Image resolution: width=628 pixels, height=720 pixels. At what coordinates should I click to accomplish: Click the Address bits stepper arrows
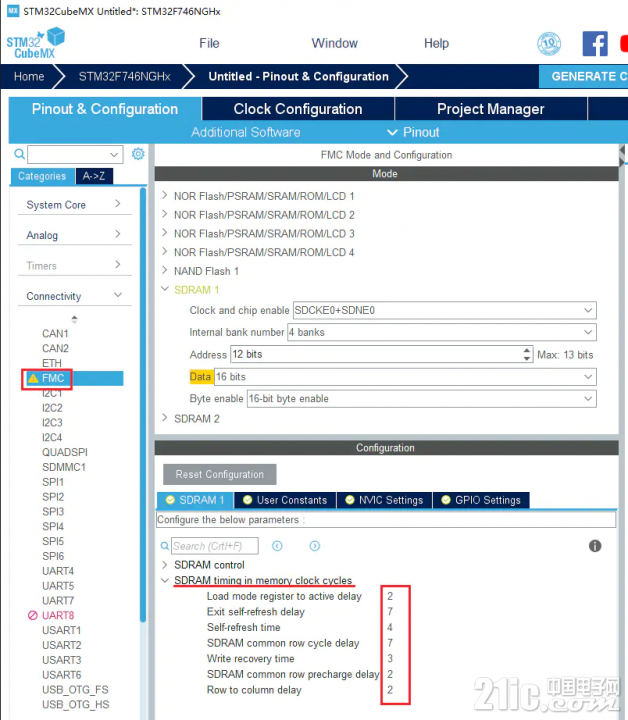click(527, 354)
